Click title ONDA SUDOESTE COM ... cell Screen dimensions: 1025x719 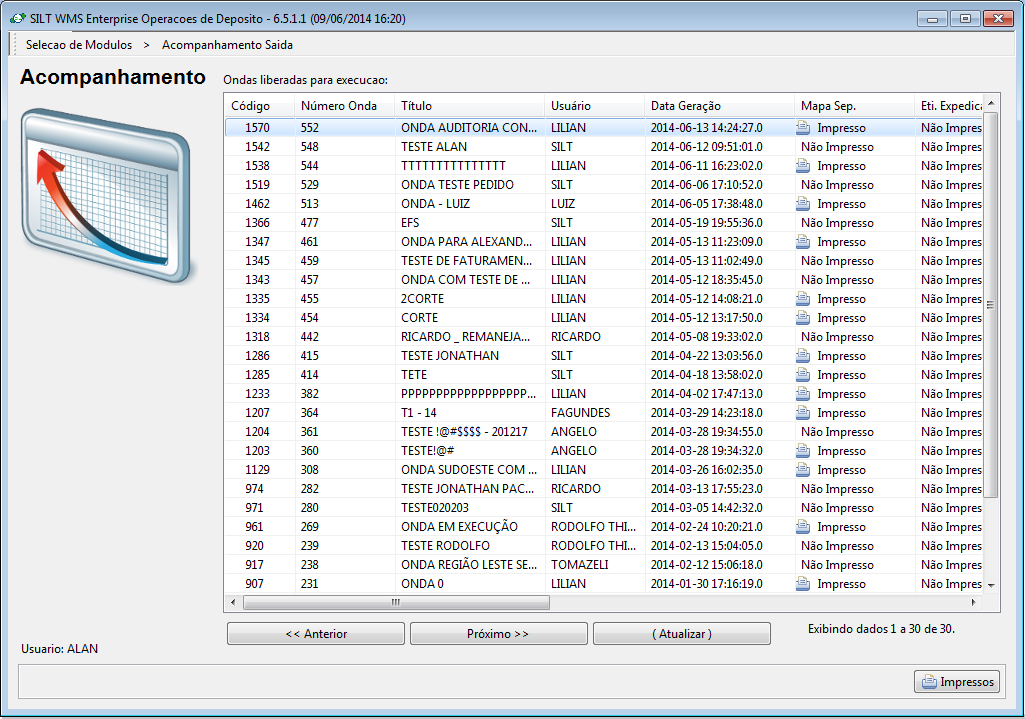[469, 469]
